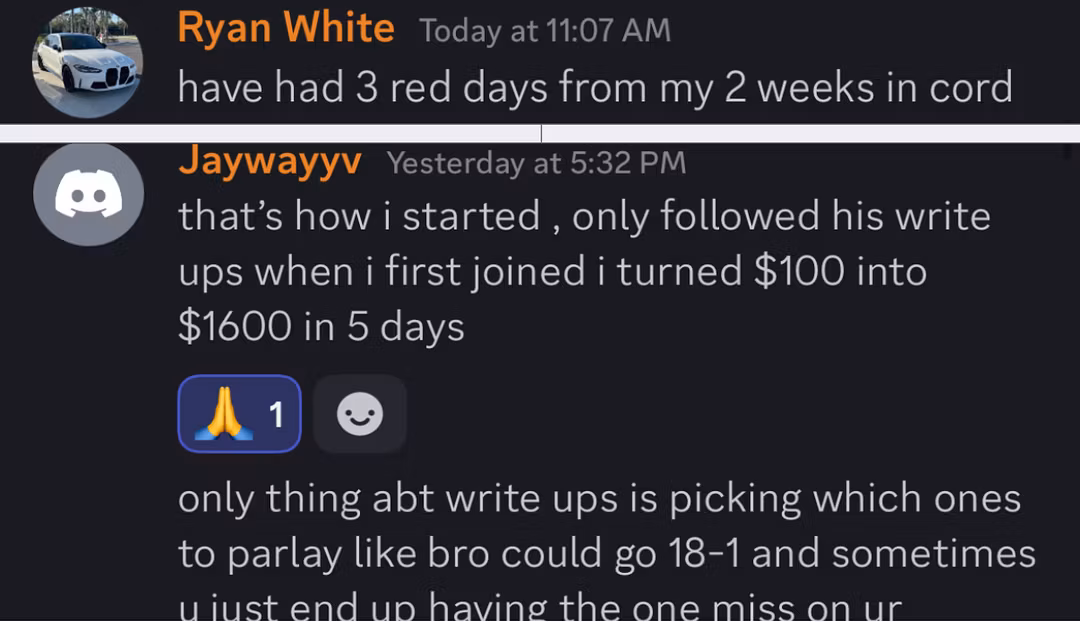The image size is (1080, 622).
Task: Open Ryan White's username profile
Action: tap(285, 27)
